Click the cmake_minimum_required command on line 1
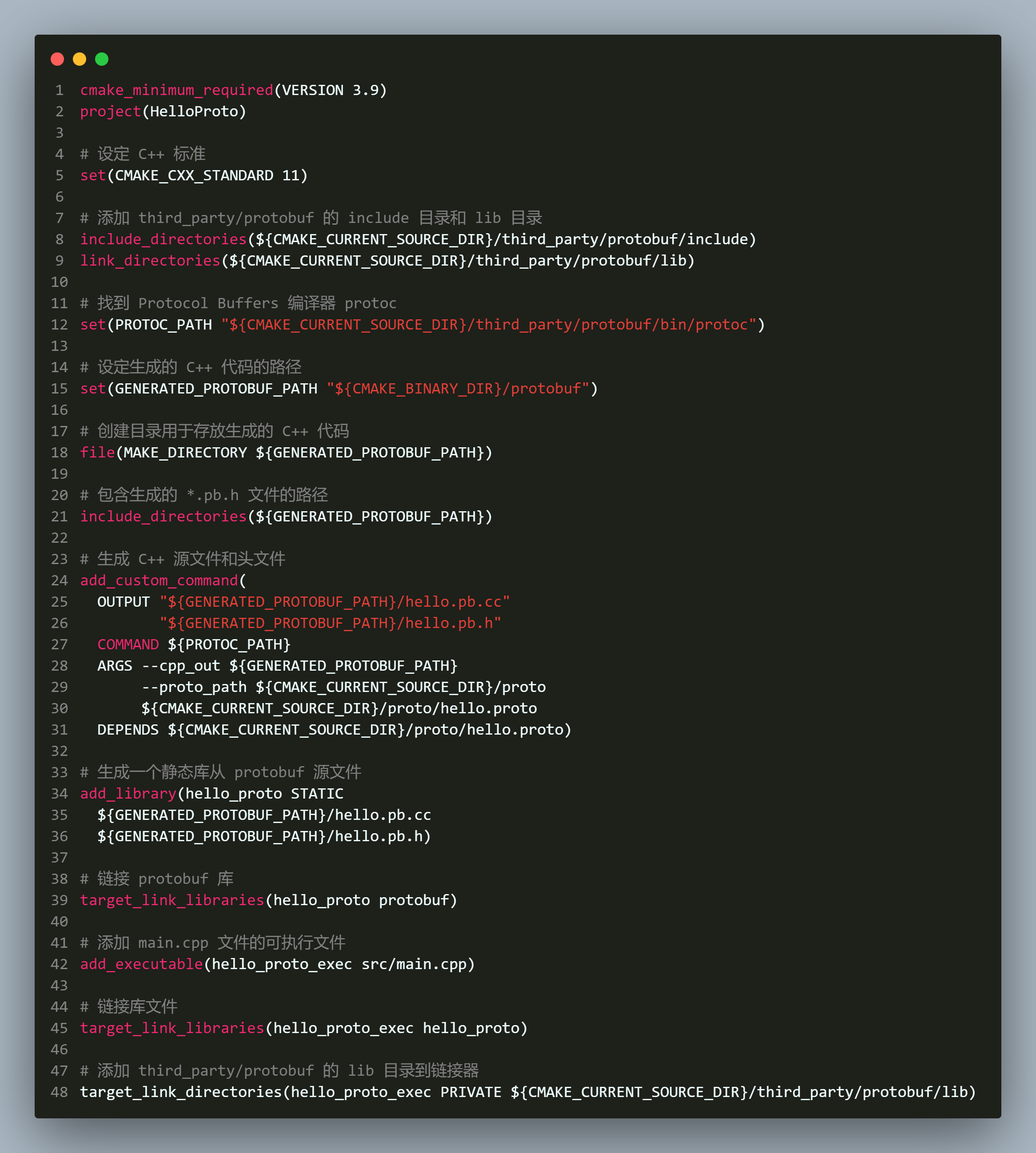1036x1153 pixels. [176, 91]
